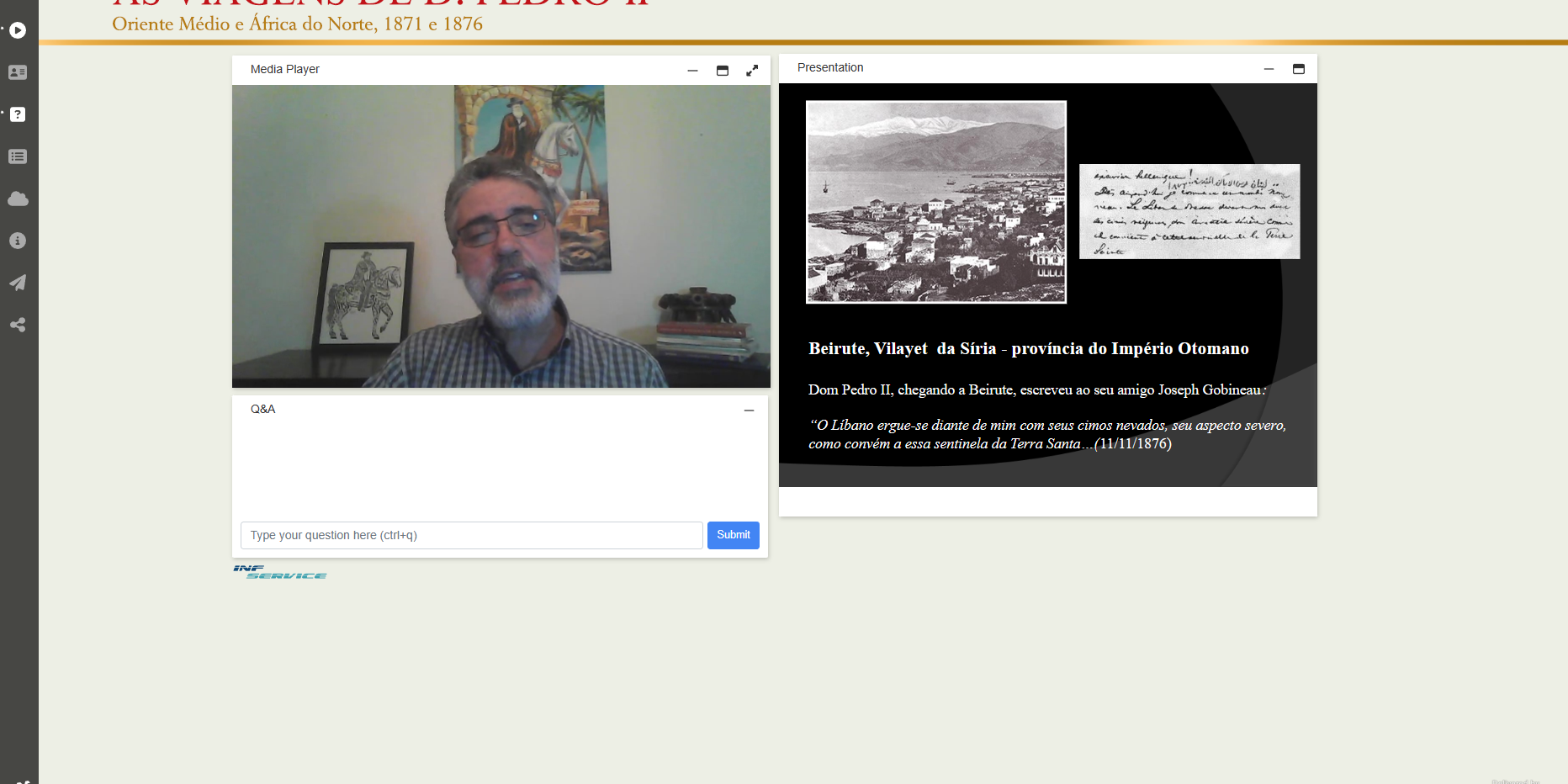Viewport: 1568px width, 784px height.
Task: Click the paper plane send icon
Action: [x=18, y=283]
